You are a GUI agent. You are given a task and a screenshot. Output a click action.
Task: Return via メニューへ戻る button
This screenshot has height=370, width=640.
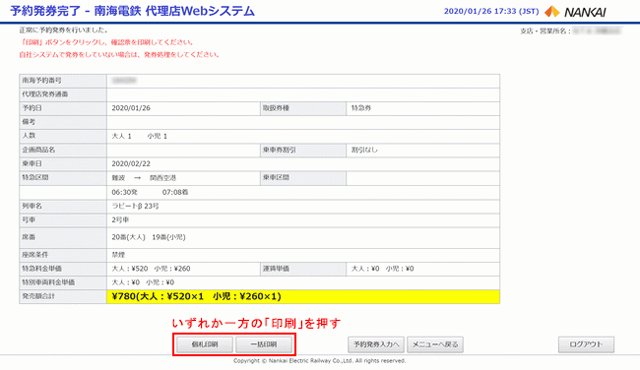tap(435, 344)
